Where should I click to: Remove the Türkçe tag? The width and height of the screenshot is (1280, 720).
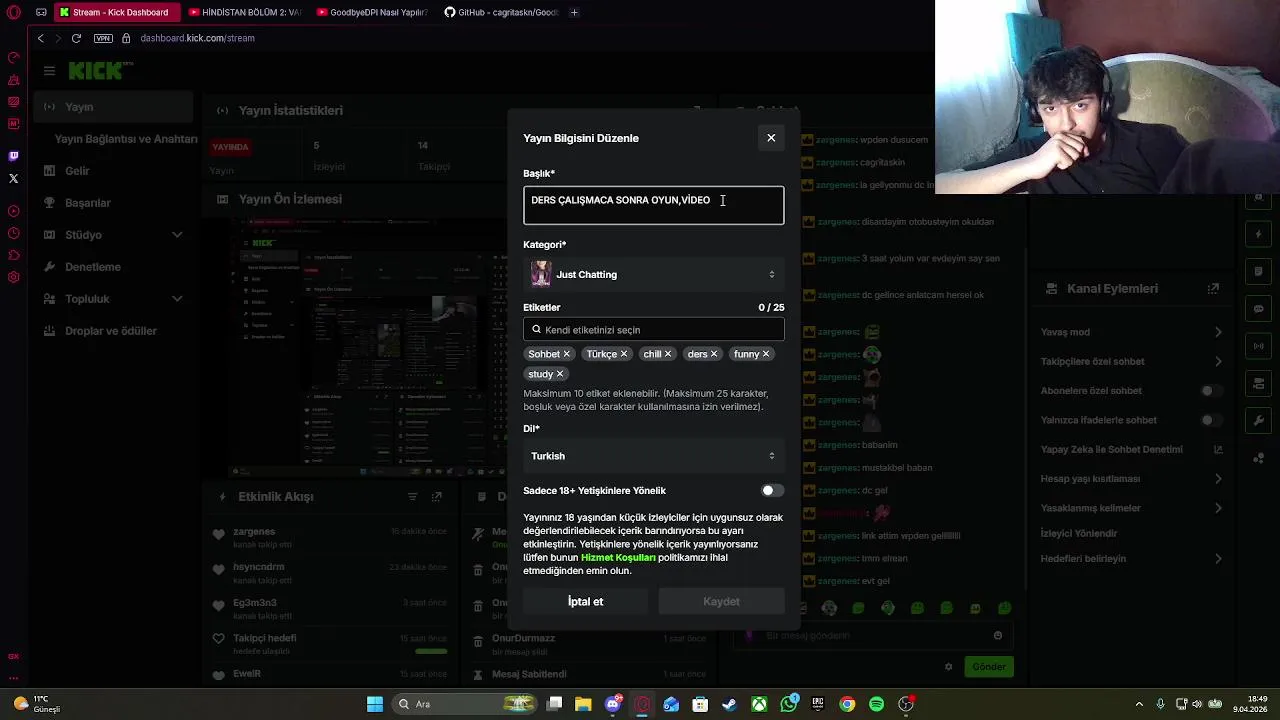(x=623, y=354)
